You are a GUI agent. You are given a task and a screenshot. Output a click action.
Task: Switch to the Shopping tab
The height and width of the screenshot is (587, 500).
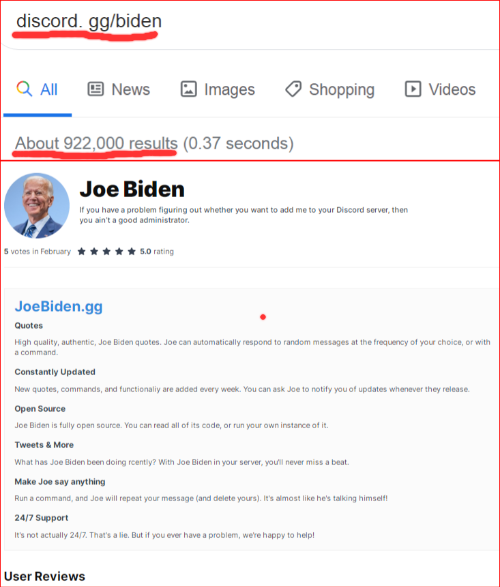330,89
